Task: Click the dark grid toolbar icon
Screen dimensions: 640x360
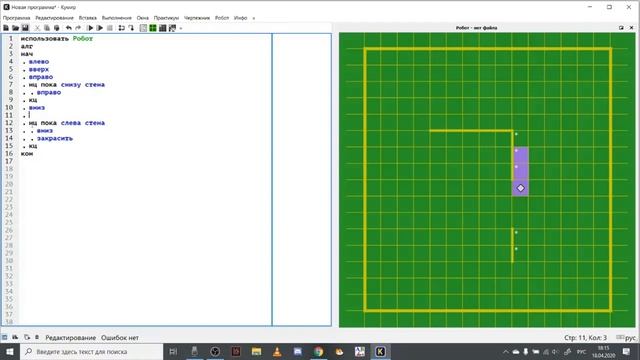Action: pyautogui.click(x=162, y=28)
